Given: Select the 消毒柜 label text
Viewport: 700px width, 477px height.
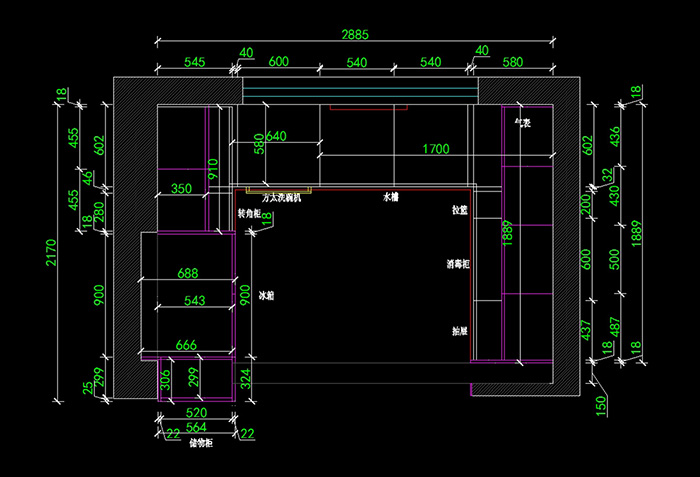Looking at the screenshot, I should [x=459, y=265].
